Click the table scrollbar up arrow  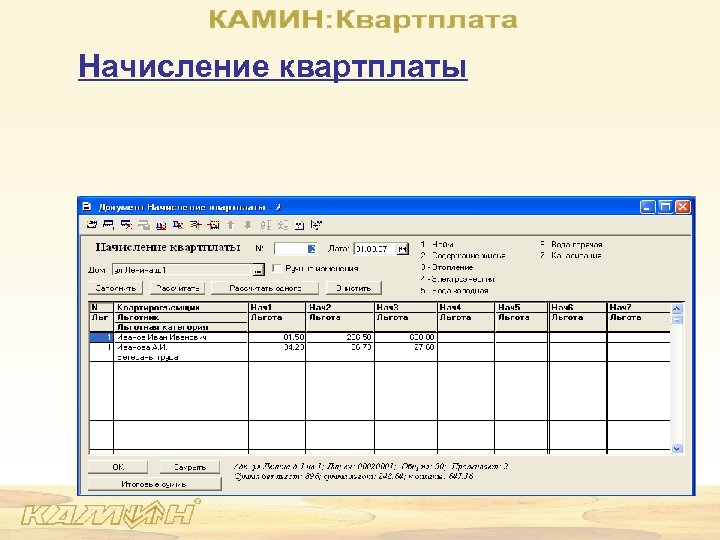[677, 309]
